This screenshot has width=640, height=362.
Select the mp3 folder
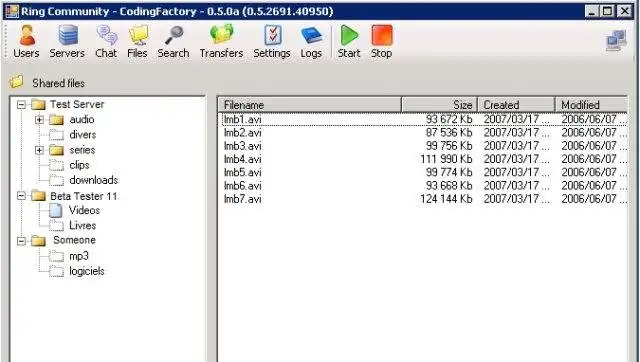[79, 256]
